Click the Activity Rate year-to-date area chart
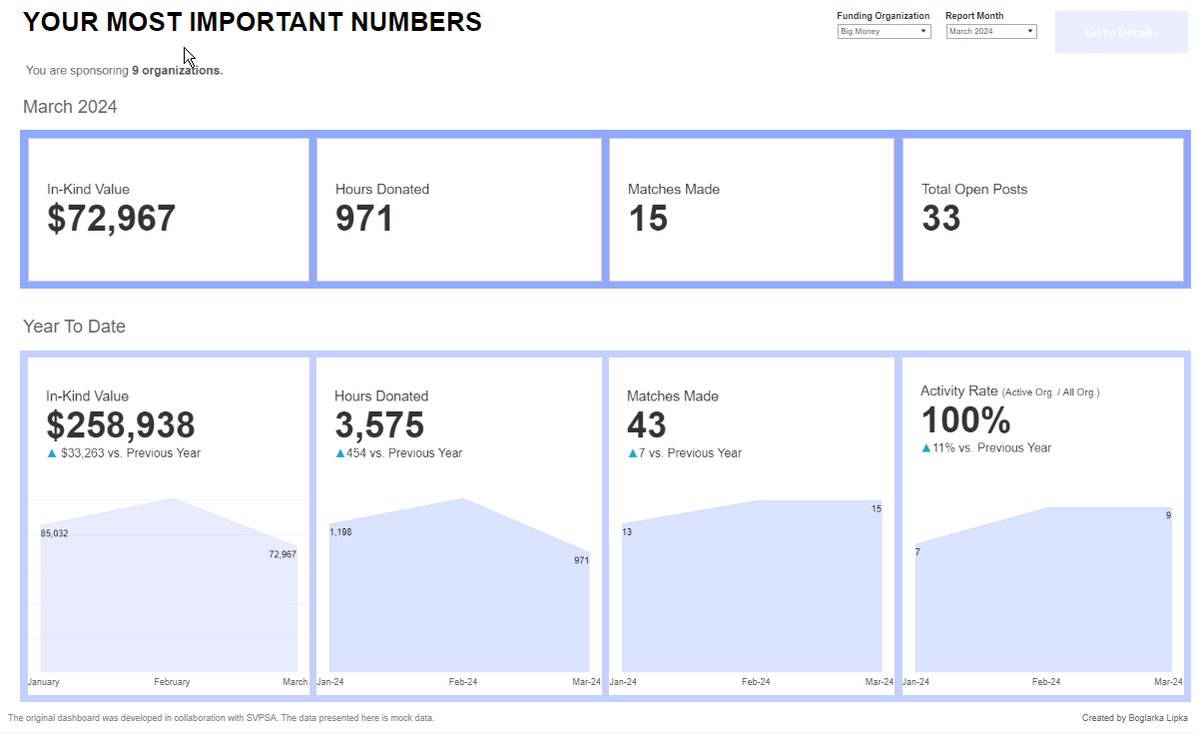This screenshot has height=734, width=1197. [x=1044, y=590]
